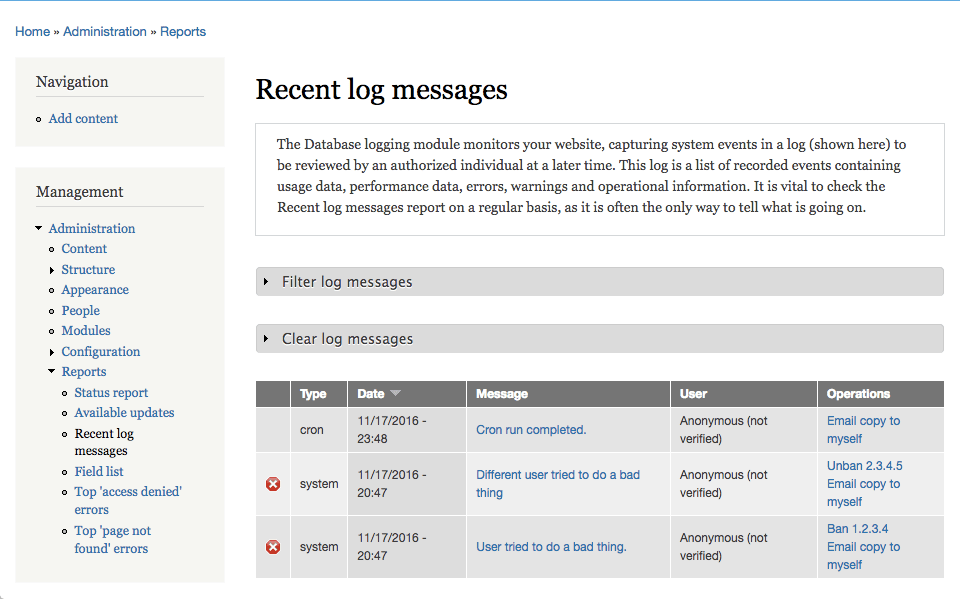Screen dimensions: 960x599
Task: Open the Reports breadcrumb link
Action: 183,31
